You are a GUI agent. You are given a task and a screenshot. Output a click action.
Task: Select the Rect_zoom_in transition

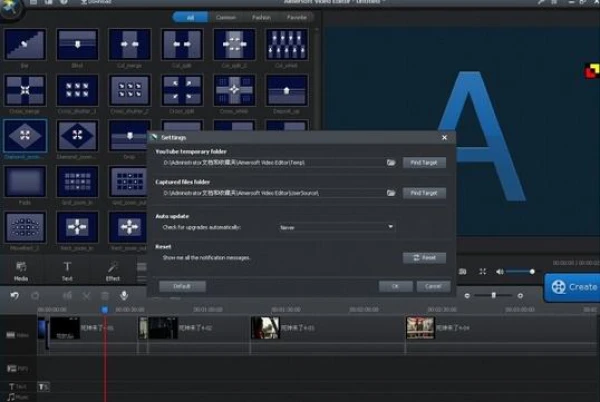(x=77, y=227)
